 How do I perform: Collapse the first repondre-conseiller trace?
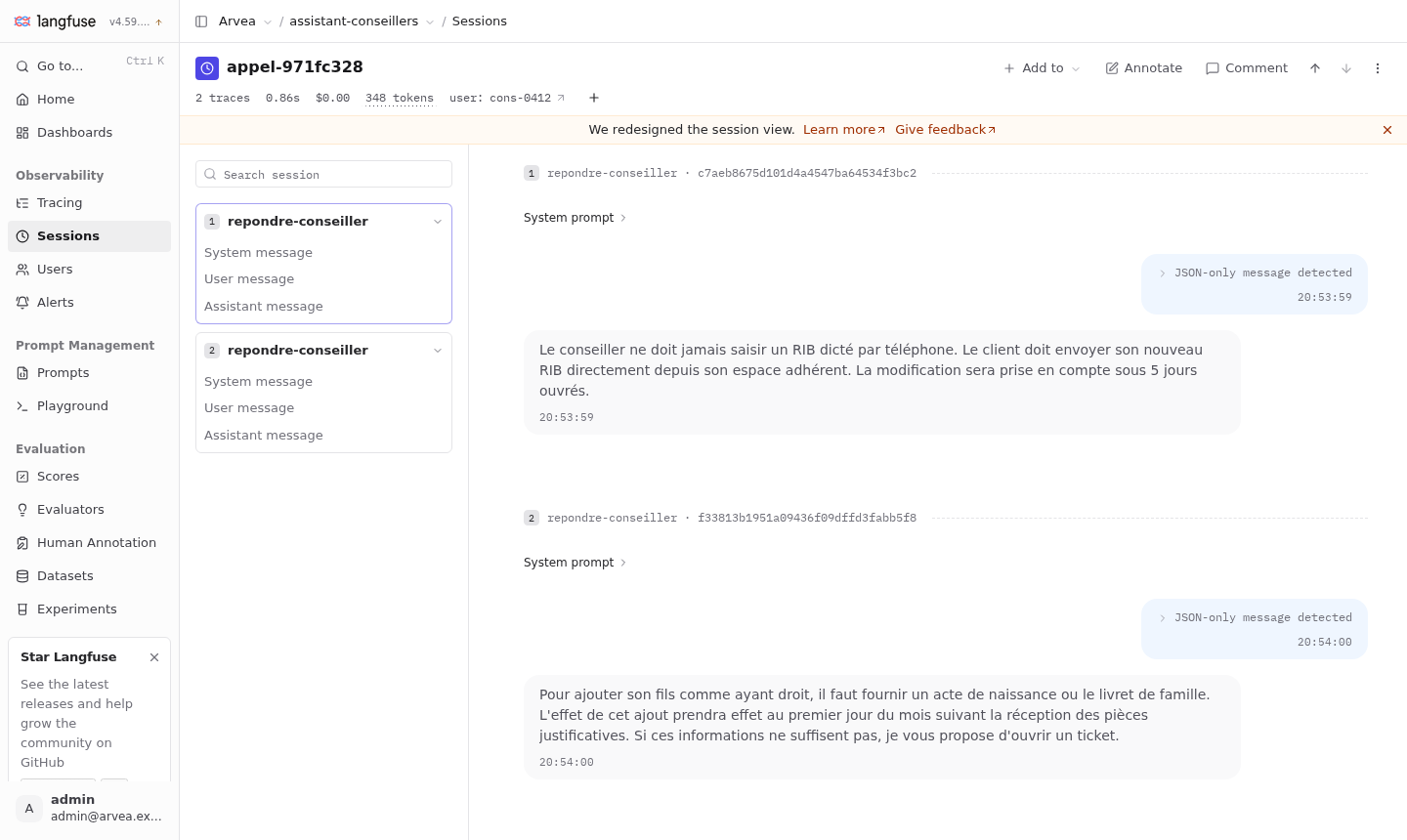(x=438, y=222)
